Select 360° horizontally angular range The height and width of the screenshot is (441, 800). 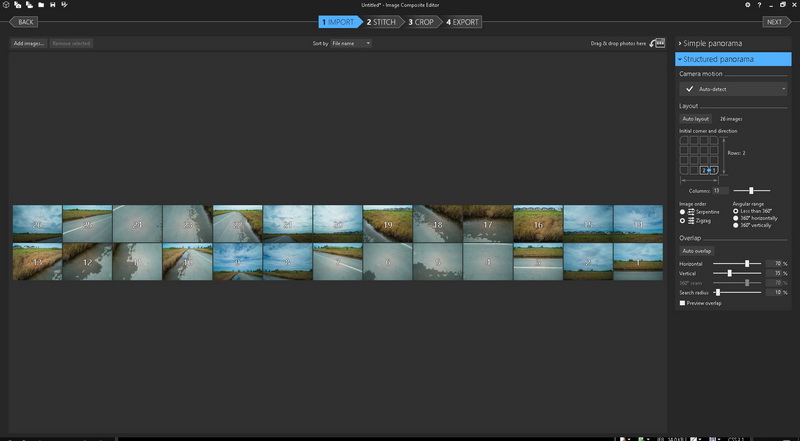pyautogui.click(x=736, y=218)
